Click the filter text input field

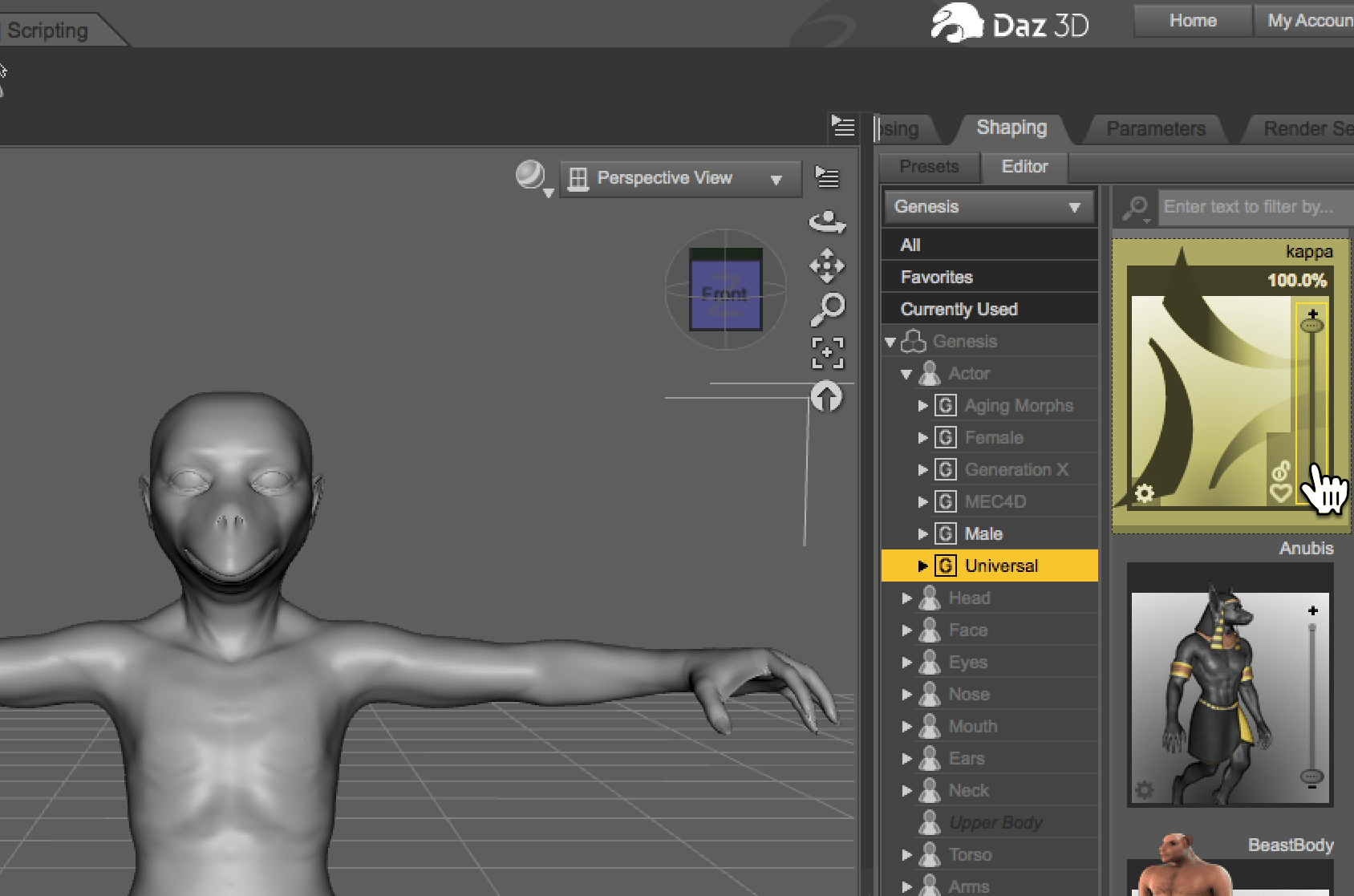pos(1253,207)
